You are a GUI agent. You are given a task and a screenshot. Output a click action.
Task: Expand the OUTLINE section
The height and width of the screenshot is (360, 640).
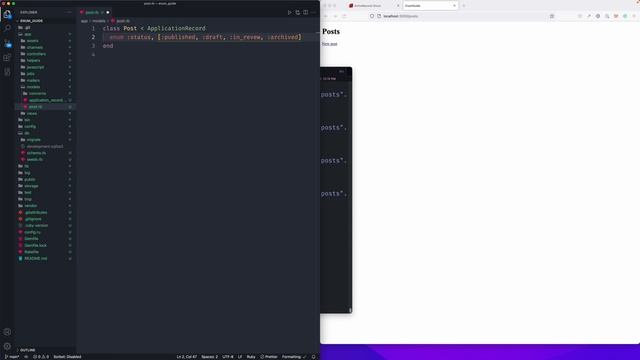pyautogui.click(x=27, y=350)
